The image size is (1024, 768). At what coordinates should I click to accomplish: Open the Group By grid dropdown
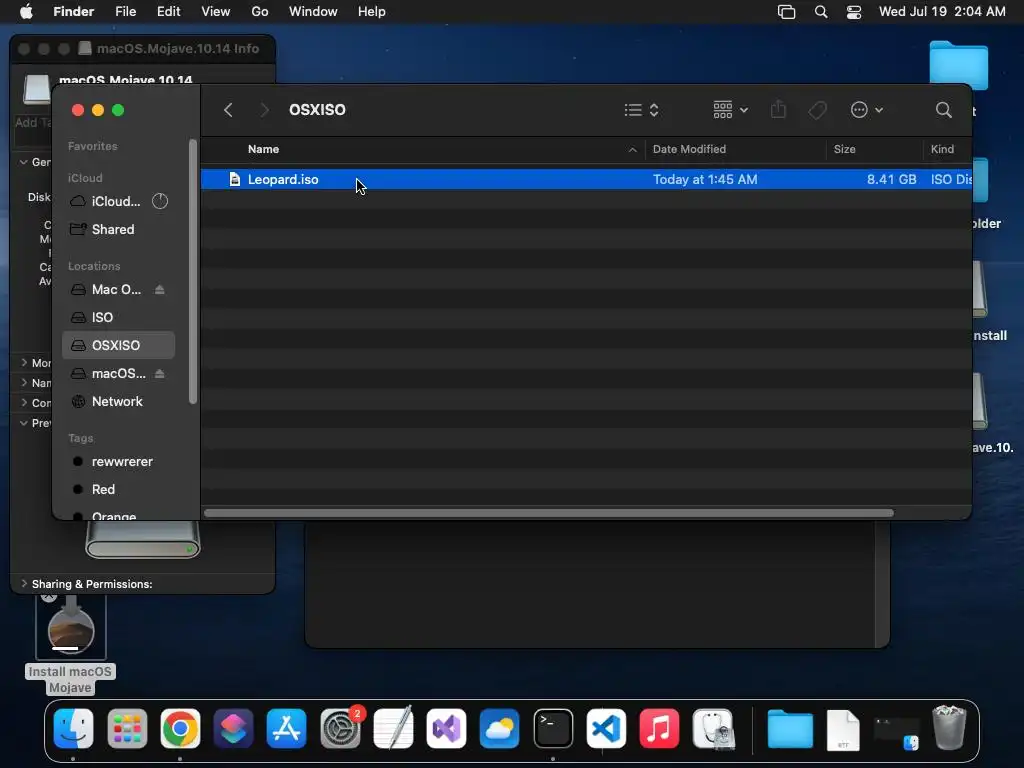730,110
